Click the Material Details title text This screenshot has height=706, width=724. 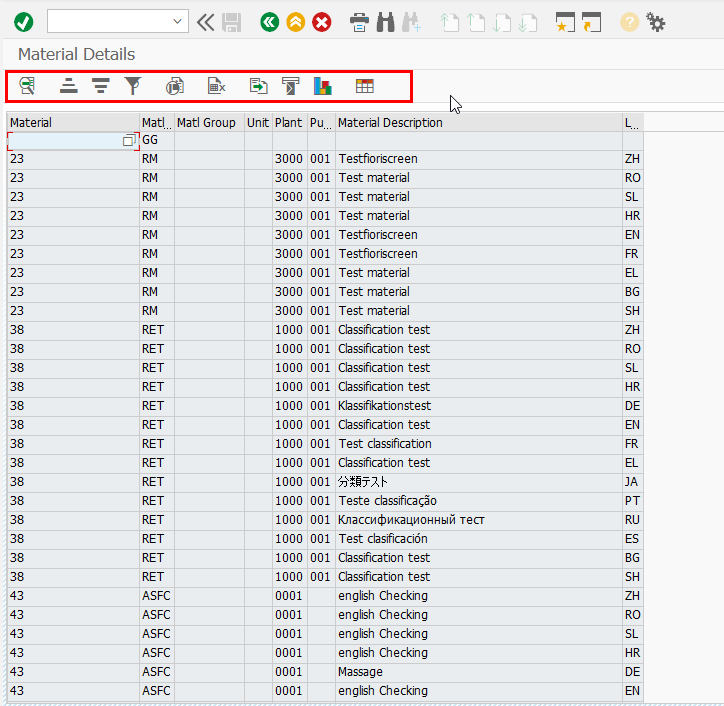(x=77, y=54)
